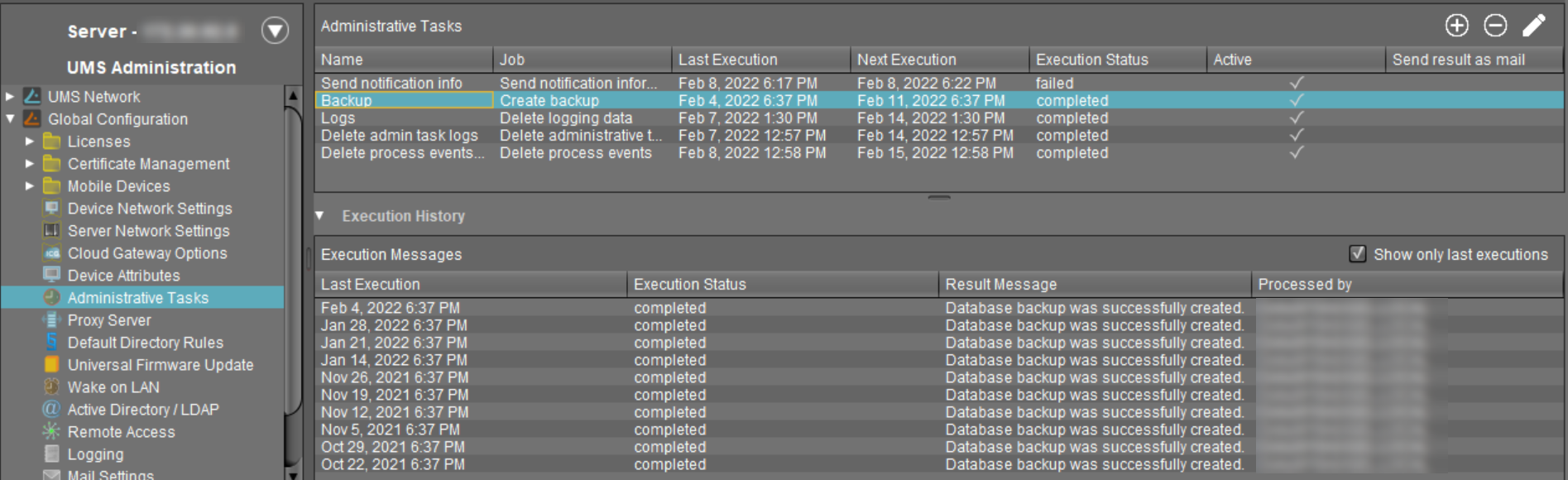Click the Active Directory / LDAP icon
Screen dimensions: 1568x480
(51, 409)
